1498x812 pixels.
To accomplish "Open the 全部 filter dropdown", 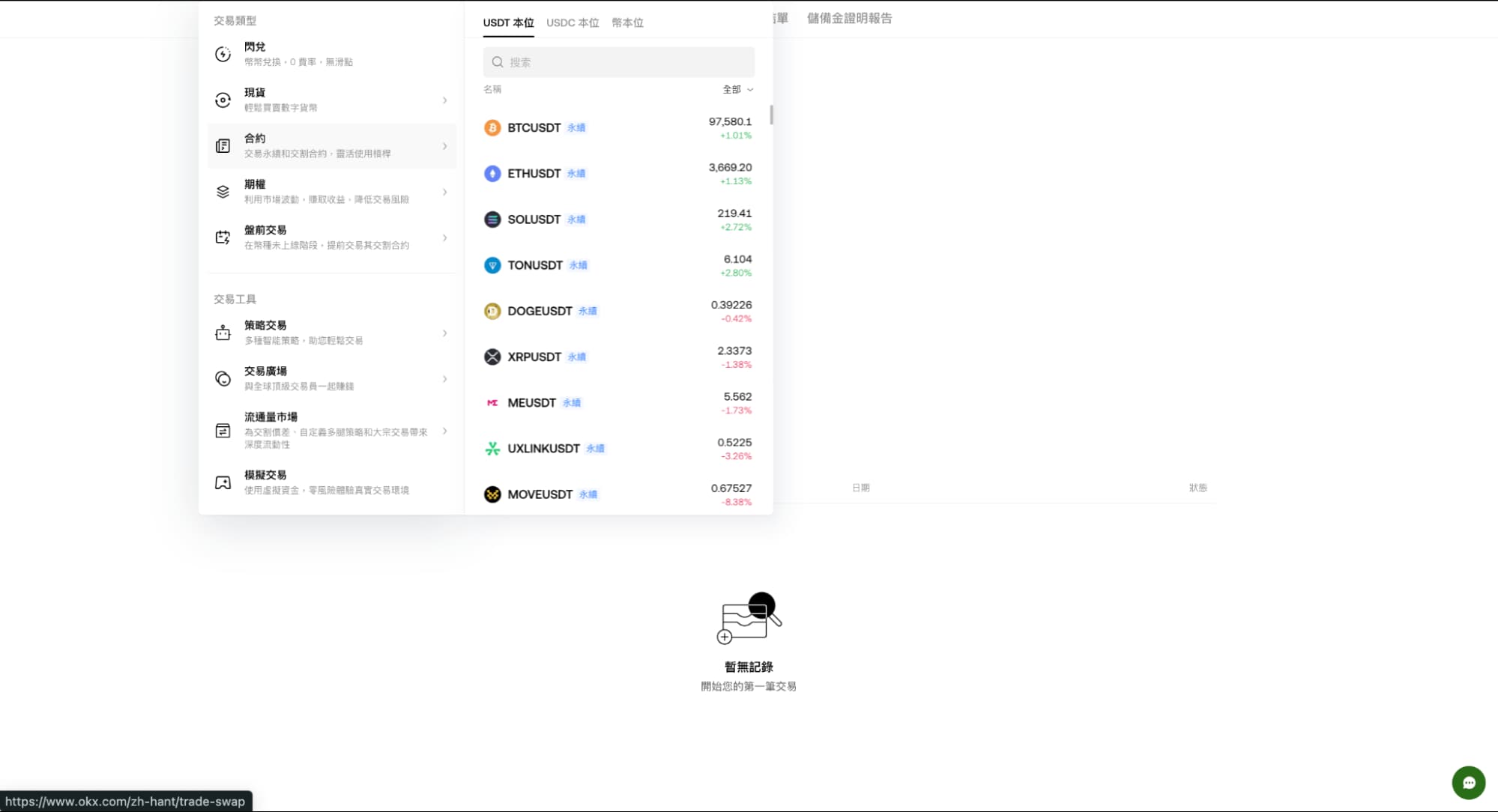I will (738, 89).
